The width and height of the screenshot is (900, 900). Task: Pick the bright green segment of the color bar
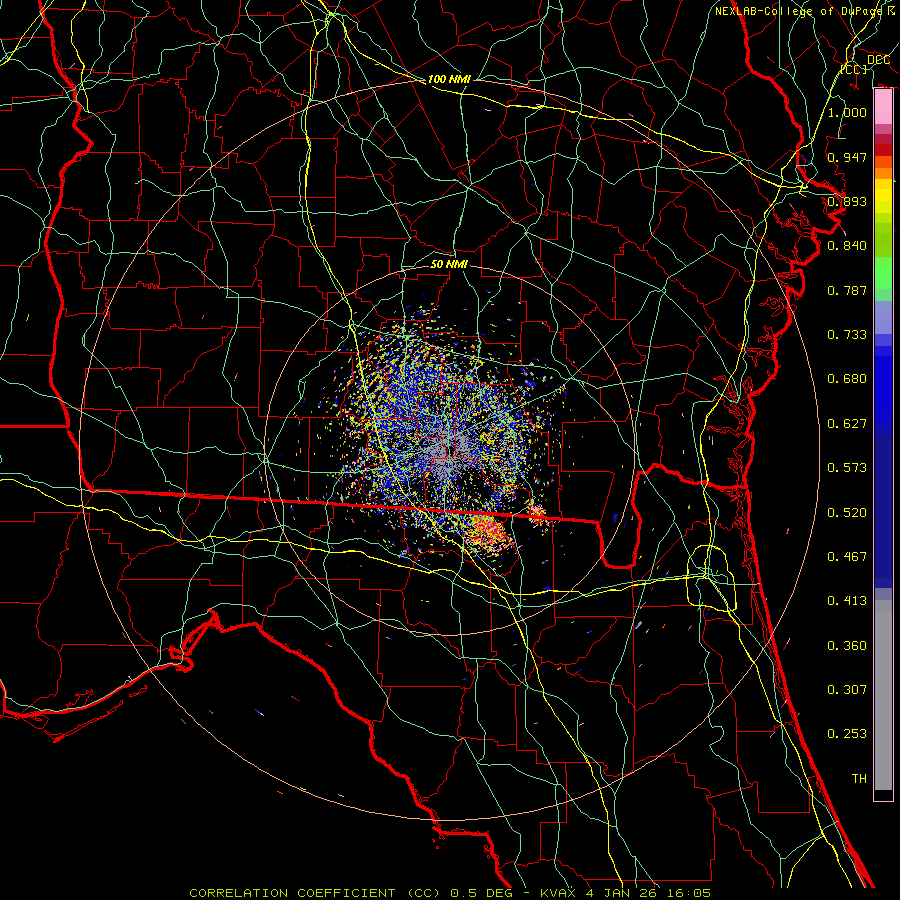point(883,274)
